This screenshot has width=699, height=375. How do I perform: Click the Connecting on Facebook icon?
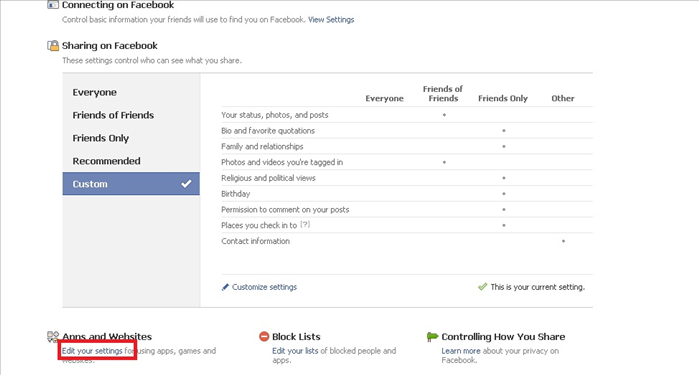pyautogui.click(x=53, y=5)
